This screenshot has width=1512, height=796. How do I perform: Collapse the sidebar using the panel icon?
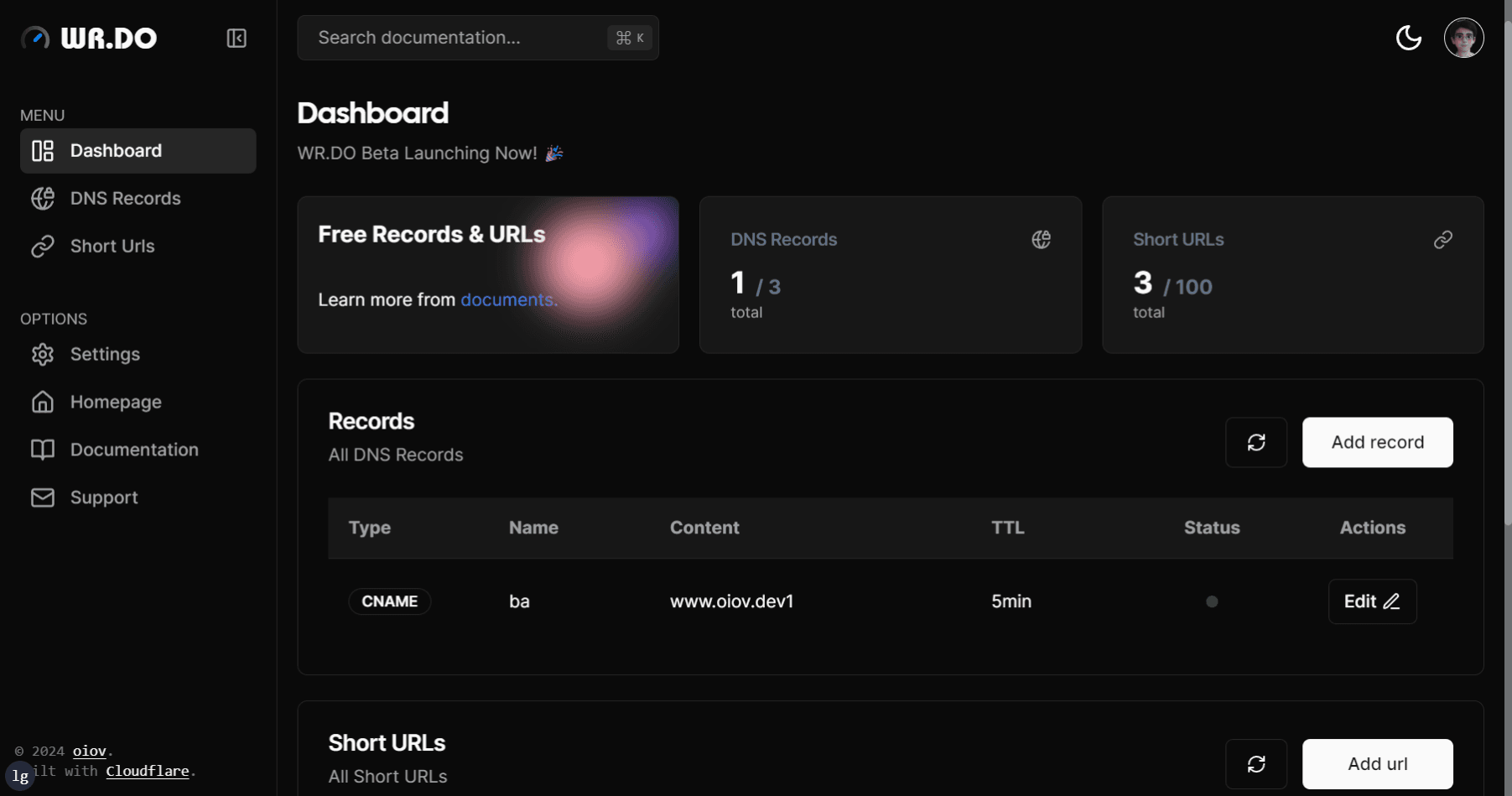coord(236,39)
